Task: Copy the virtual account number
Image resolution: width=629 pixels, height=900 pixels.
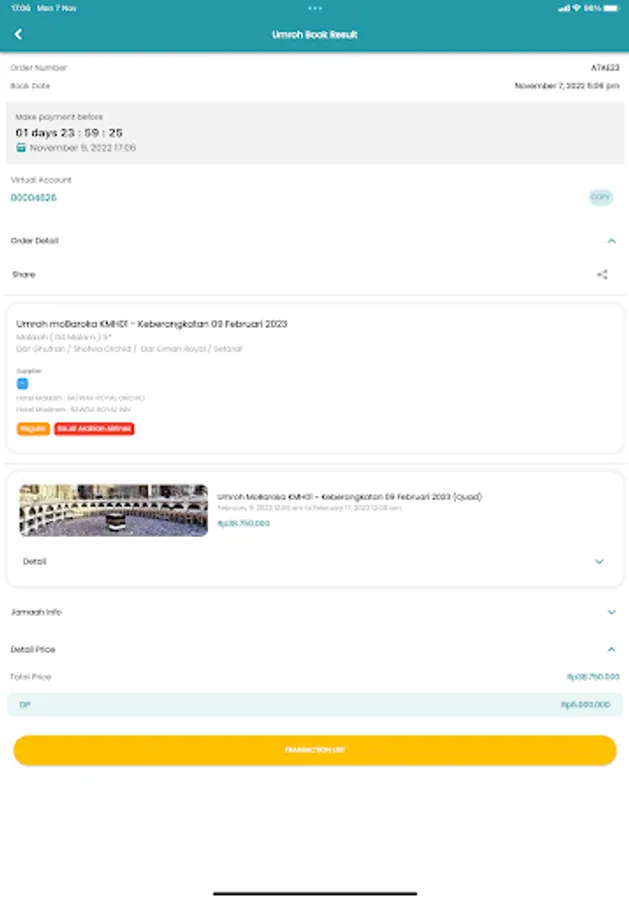Action: click(x=601, y=197)
